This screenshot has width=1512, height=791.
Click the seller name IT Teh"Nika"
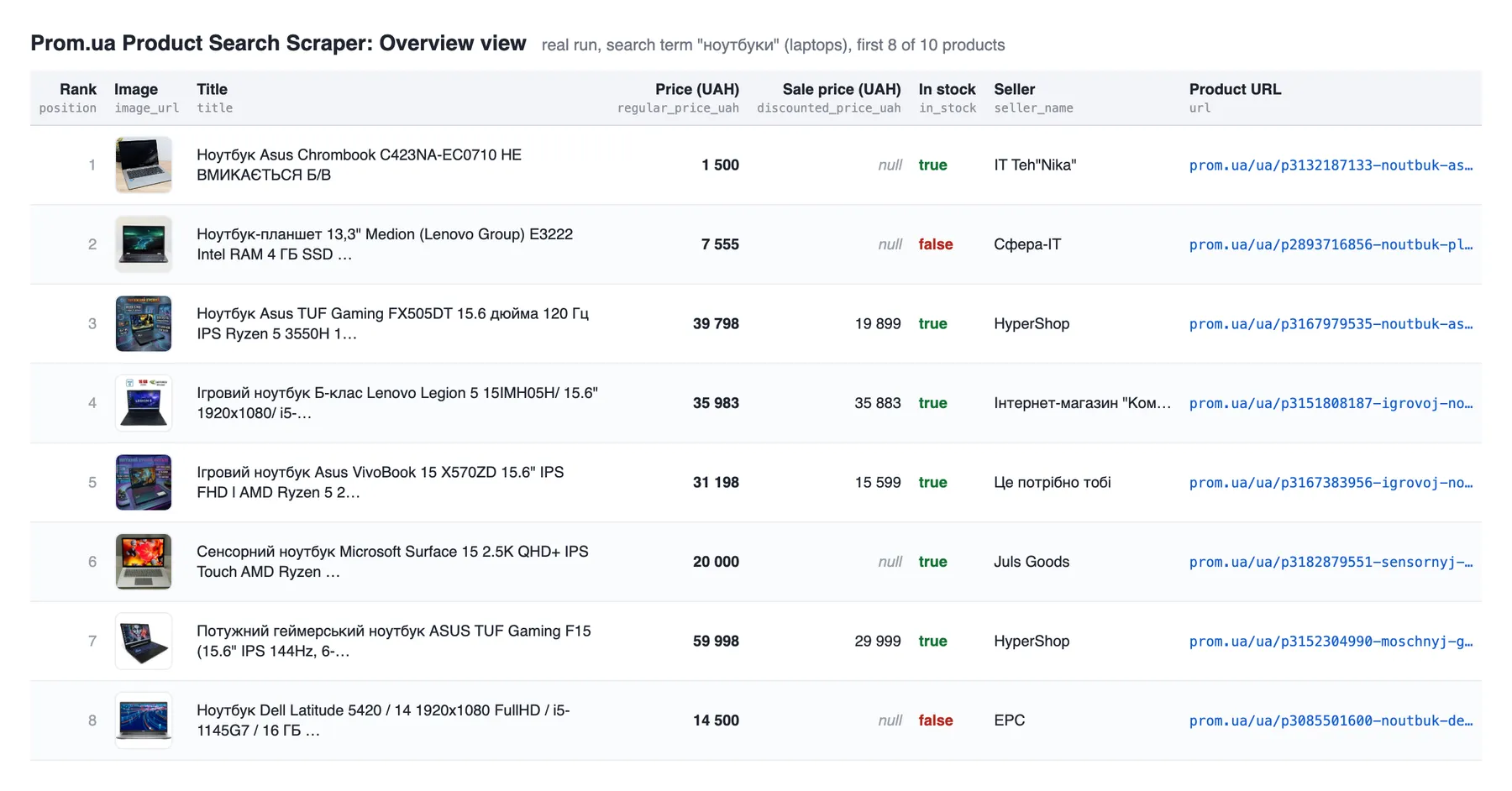(1035, 165)
